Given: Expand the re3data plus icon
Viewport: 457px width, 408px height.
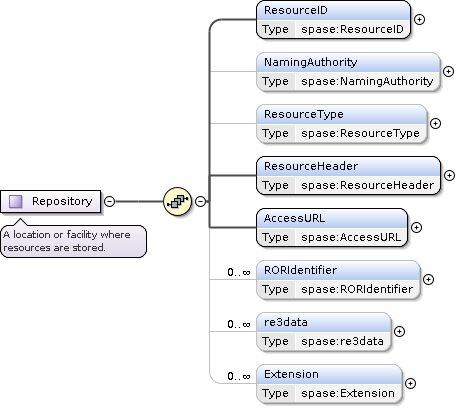Looking at the screenshot, I should point(399,332).
